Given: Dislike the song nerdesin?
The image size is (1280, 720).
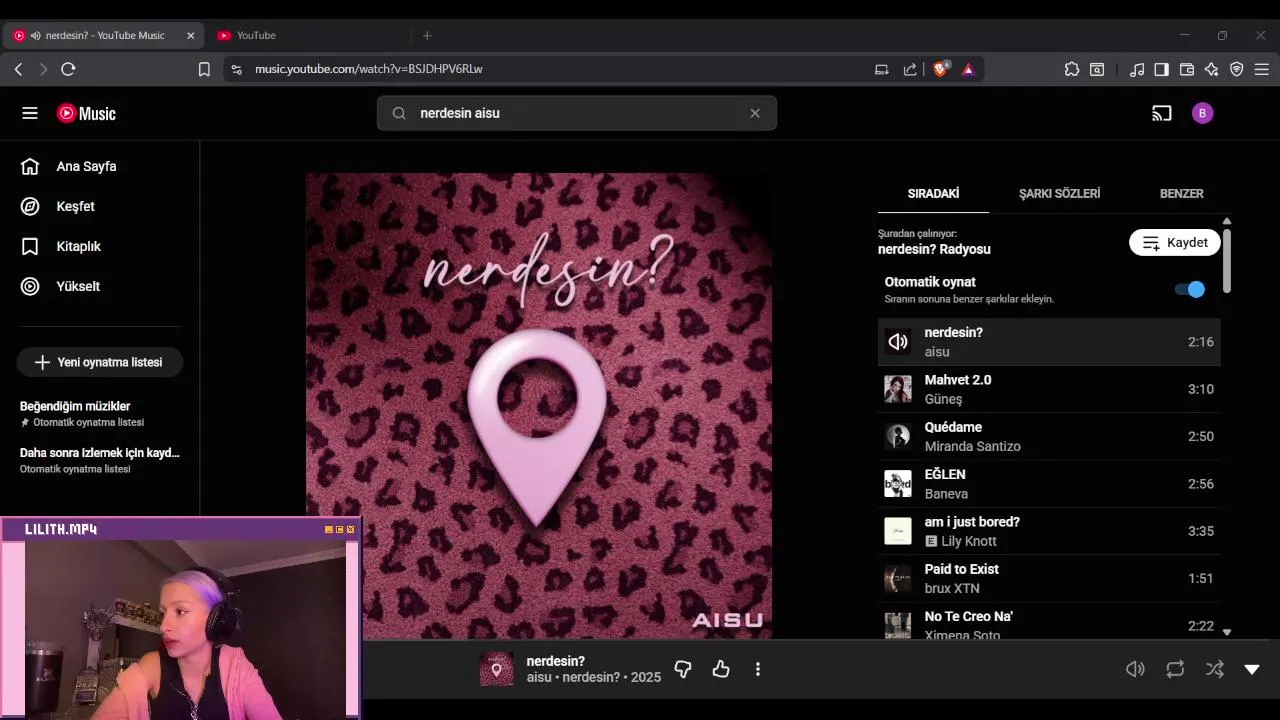Looking at the screenshot, I should point(683,669).
